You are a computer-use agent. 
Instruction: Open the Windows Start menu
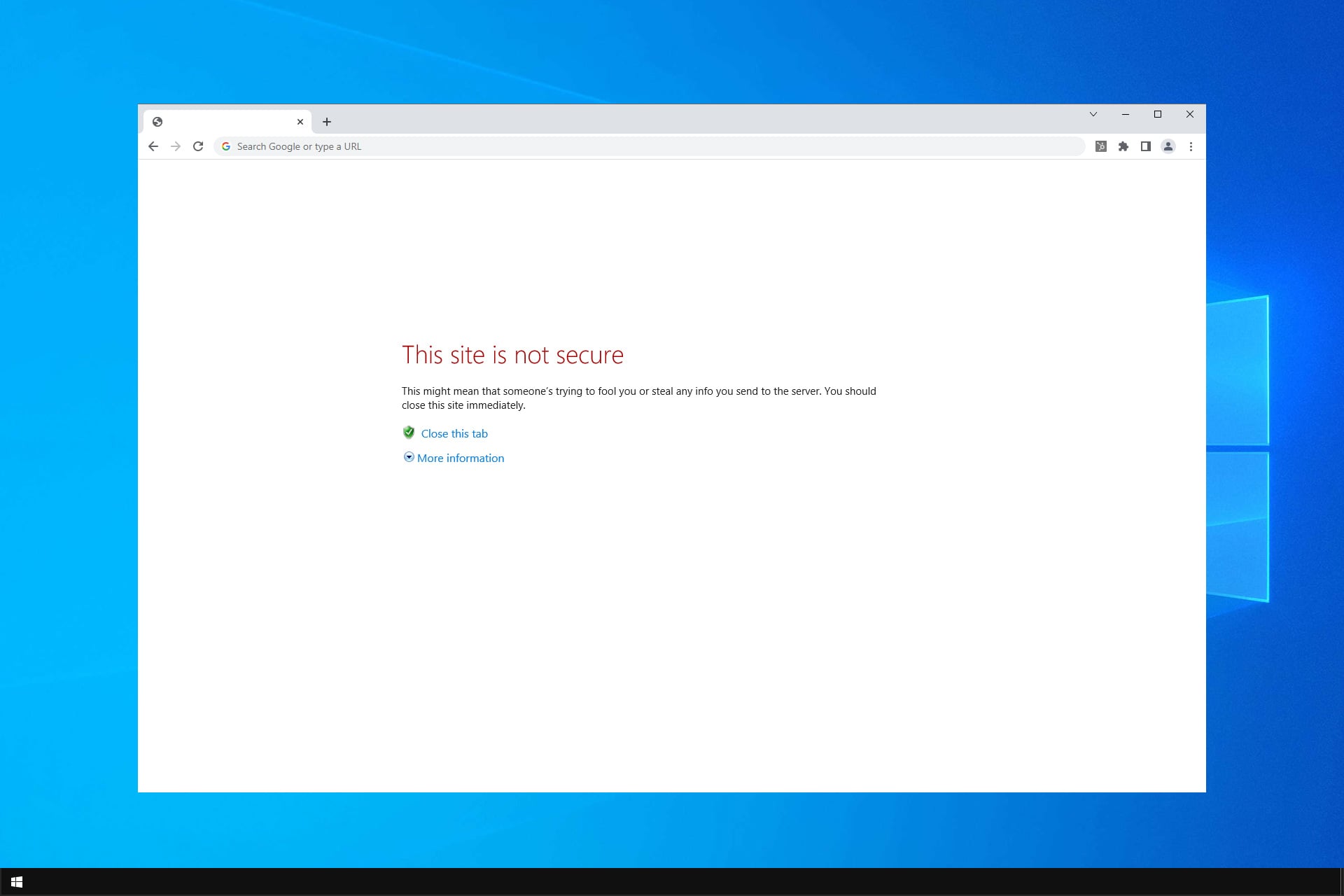17,882
